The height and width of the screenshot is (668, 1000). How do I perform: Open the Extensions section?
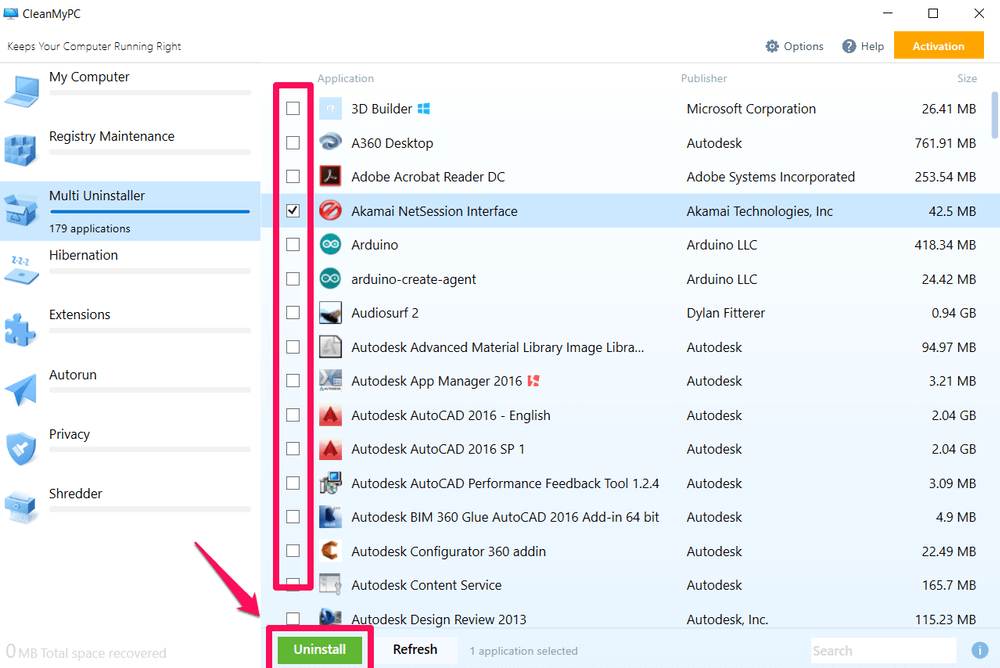(x=130, y=330)
